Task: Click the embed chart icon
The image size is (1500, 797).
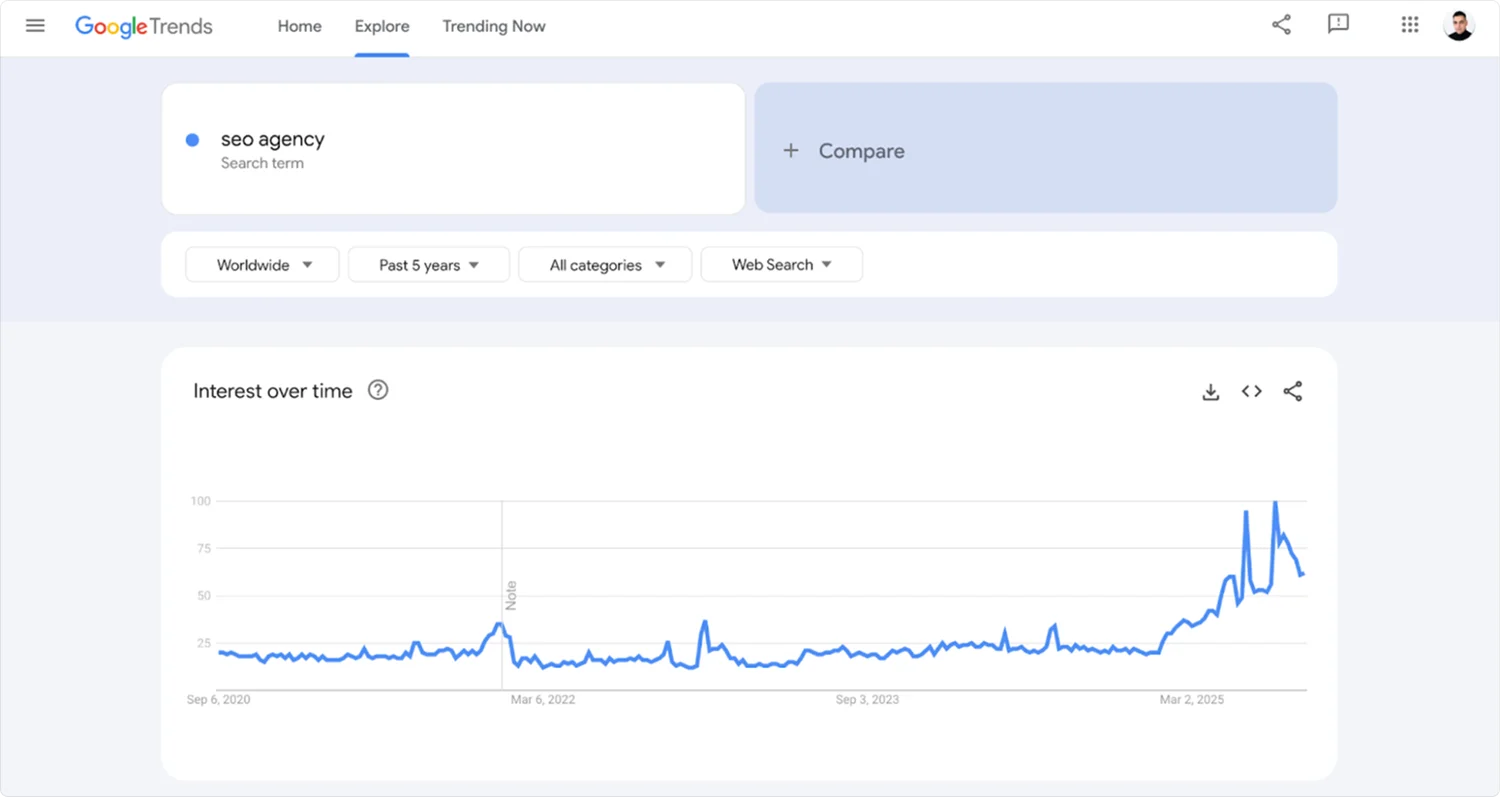Action: [1251, 391]
